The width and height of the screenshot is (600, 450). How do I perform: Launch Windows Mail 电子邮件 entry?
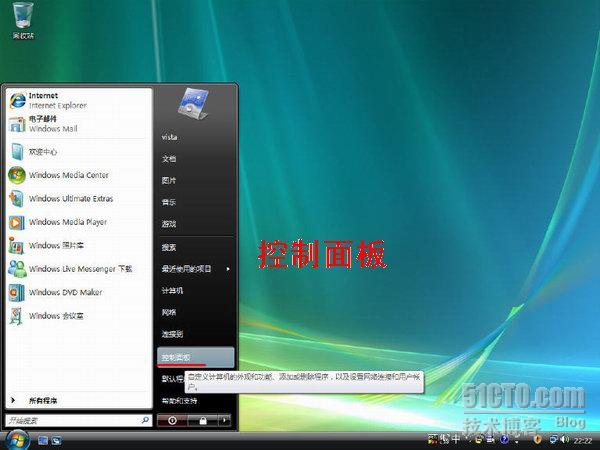78,124
